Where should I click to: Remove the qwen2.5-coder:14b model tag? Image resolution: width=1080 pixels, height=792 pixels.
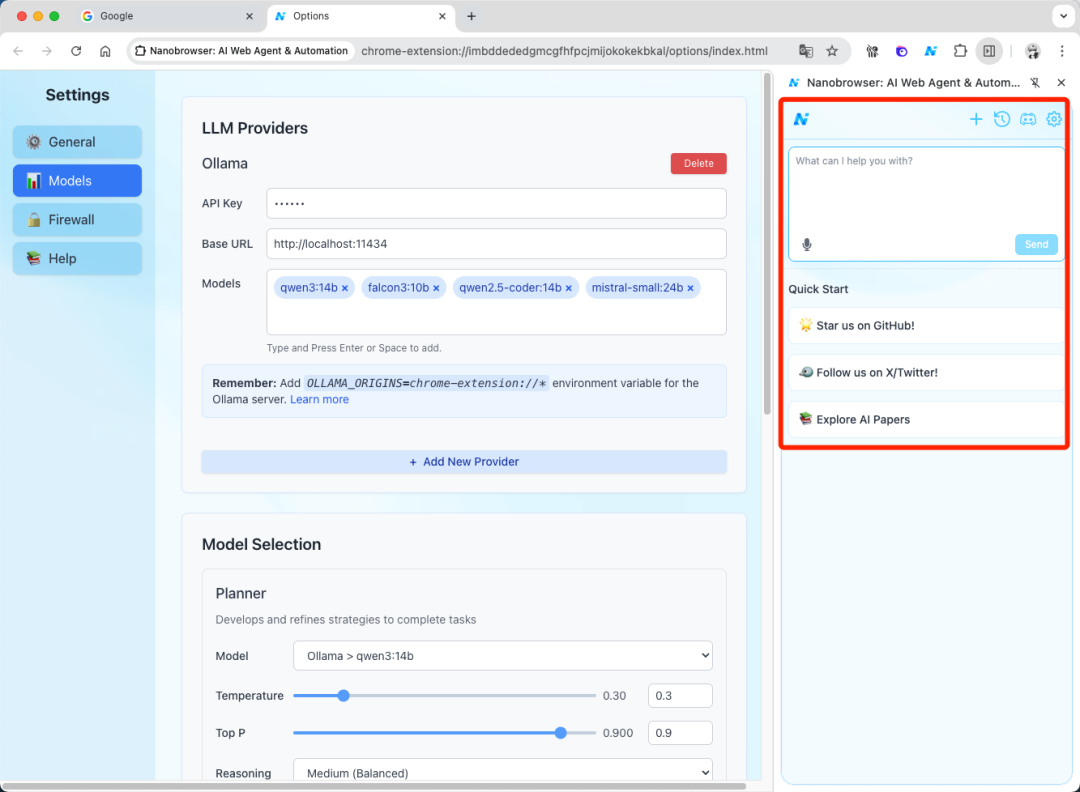568,288
